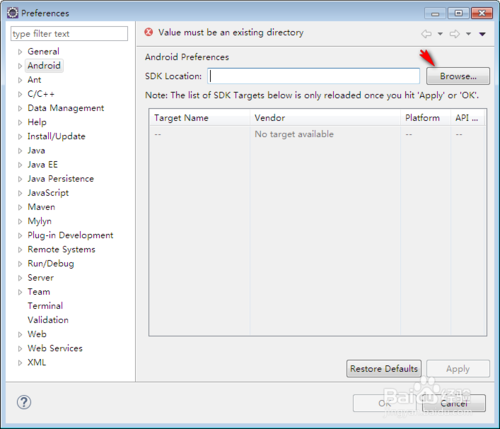Open Data Management preferences
The height and width of the screenshot is (429, 500).
[66, 108]
